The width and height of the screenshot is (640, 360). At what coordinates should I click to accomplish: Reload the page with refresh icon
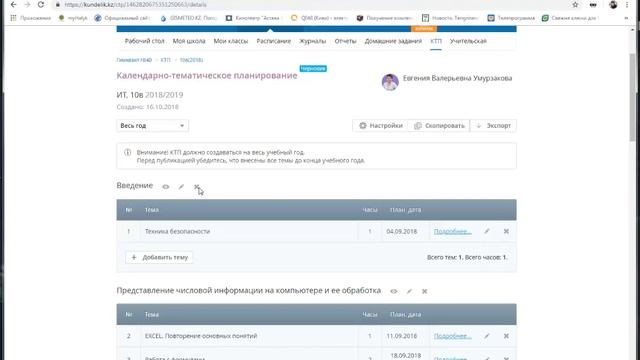(x=40, y=5)
